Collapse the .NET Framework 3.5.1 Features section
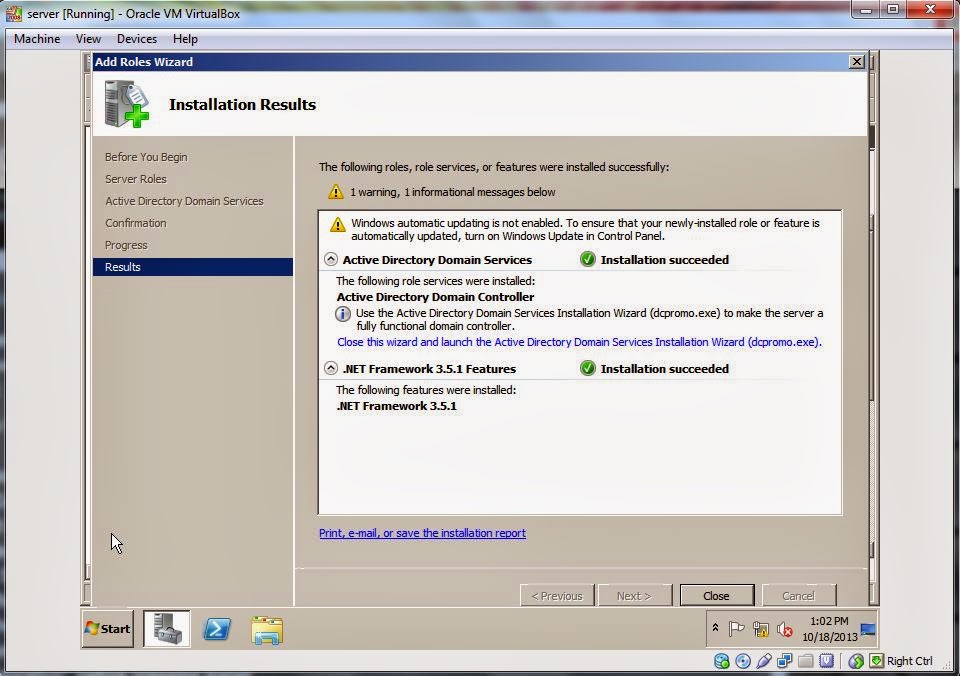 click(331, 369)
